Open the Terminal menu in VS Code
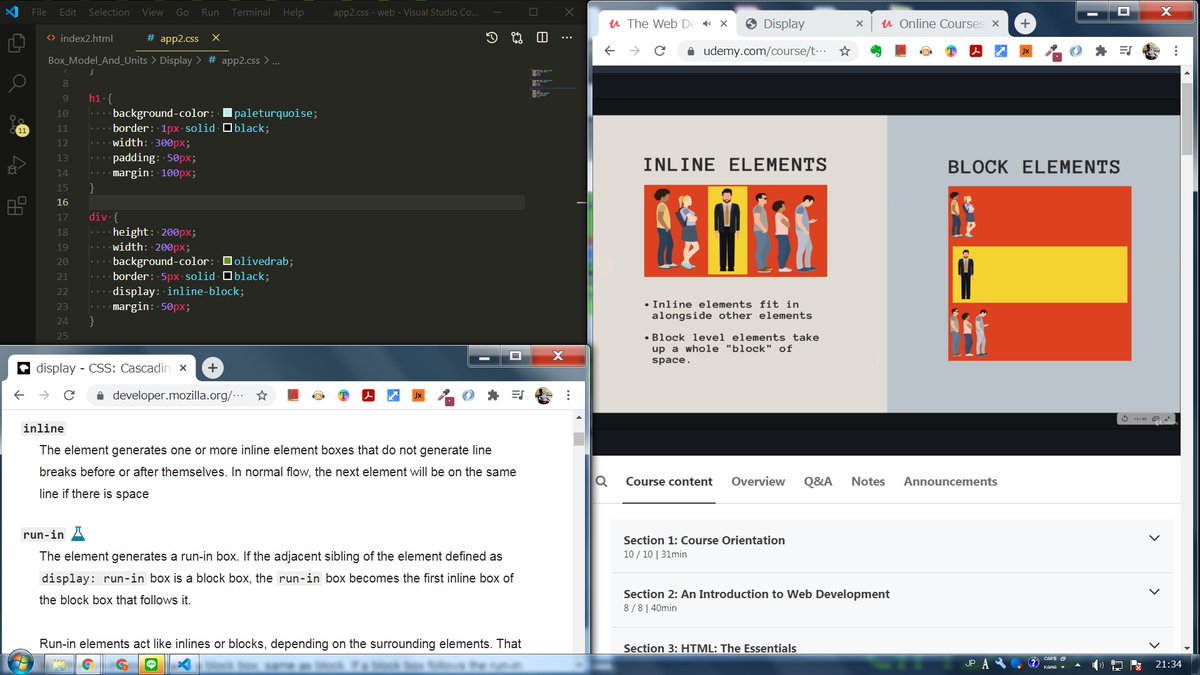 click(251, 12)
